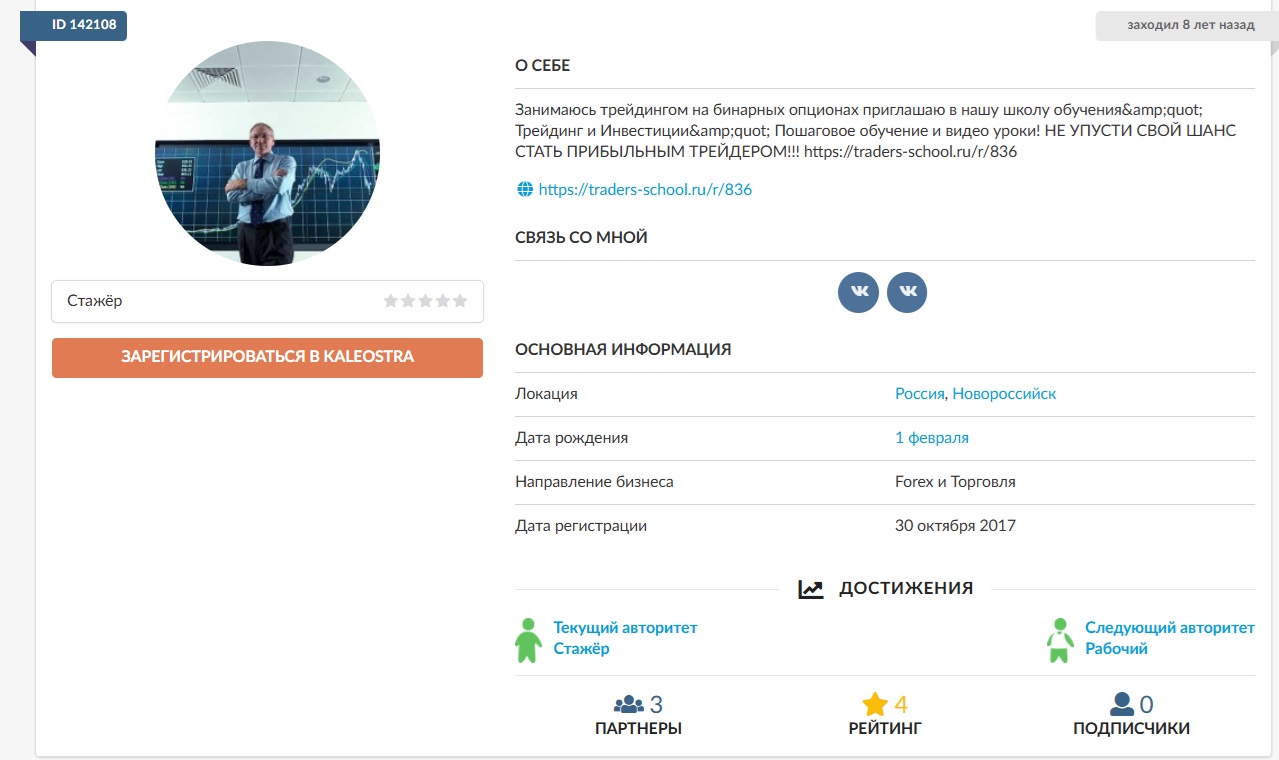
Task: Click the Рабочий next authority figure icon
Action: click(x=1060, y=639)
